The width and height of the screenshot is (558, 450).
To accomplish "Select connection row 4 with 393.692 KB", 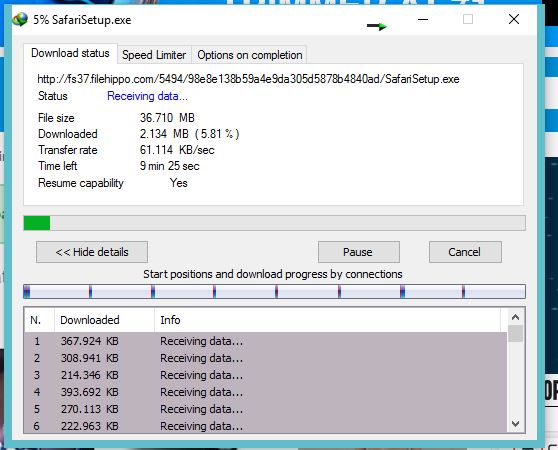I will (x=265, y=392).
